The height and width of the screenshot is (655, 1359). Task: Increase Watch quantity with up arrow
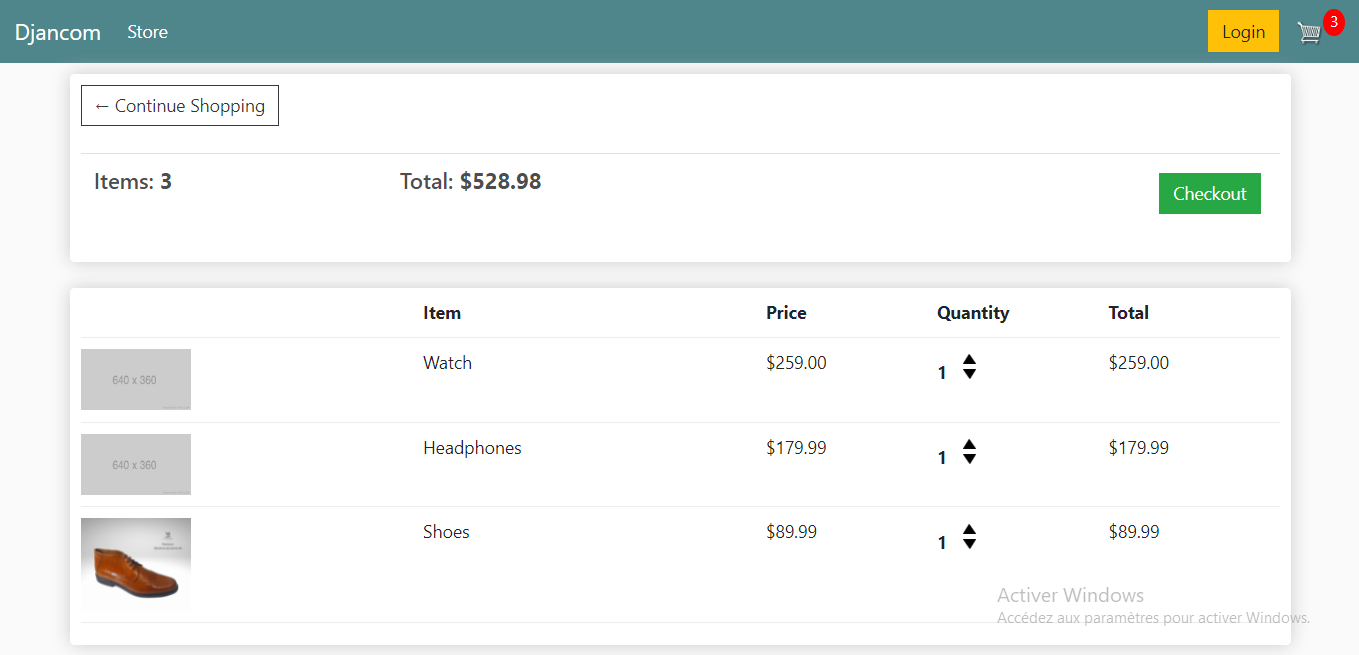point(969,360)
